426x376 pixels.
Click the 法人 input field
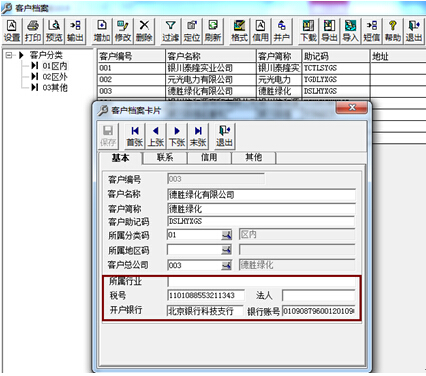(319, 295)
